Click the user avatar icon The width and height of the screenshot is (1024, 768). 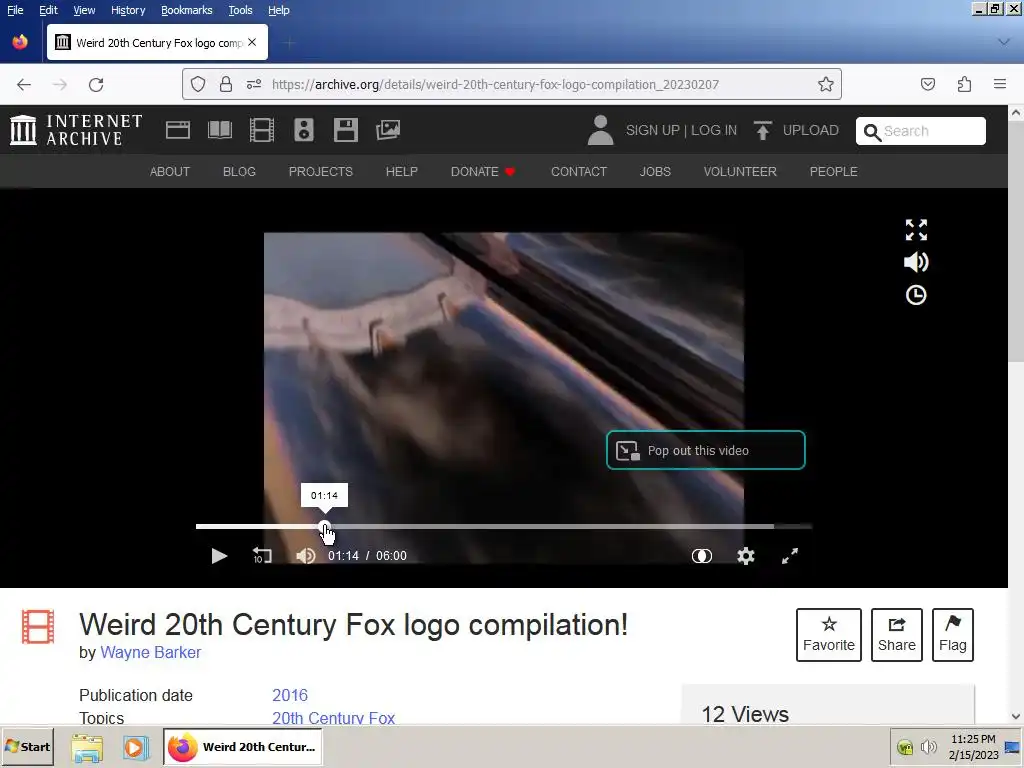coord(600,130)
